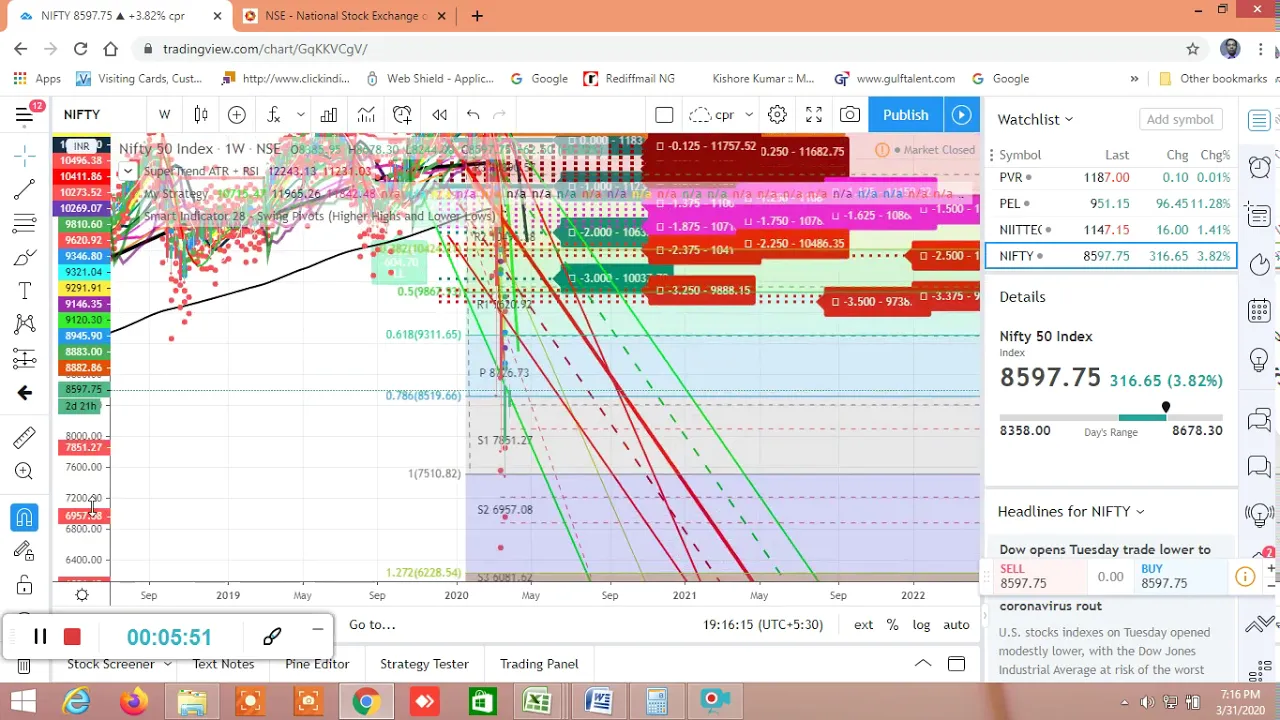
Task: Select the ruler measure tool
Action: [x=25, y=437]
